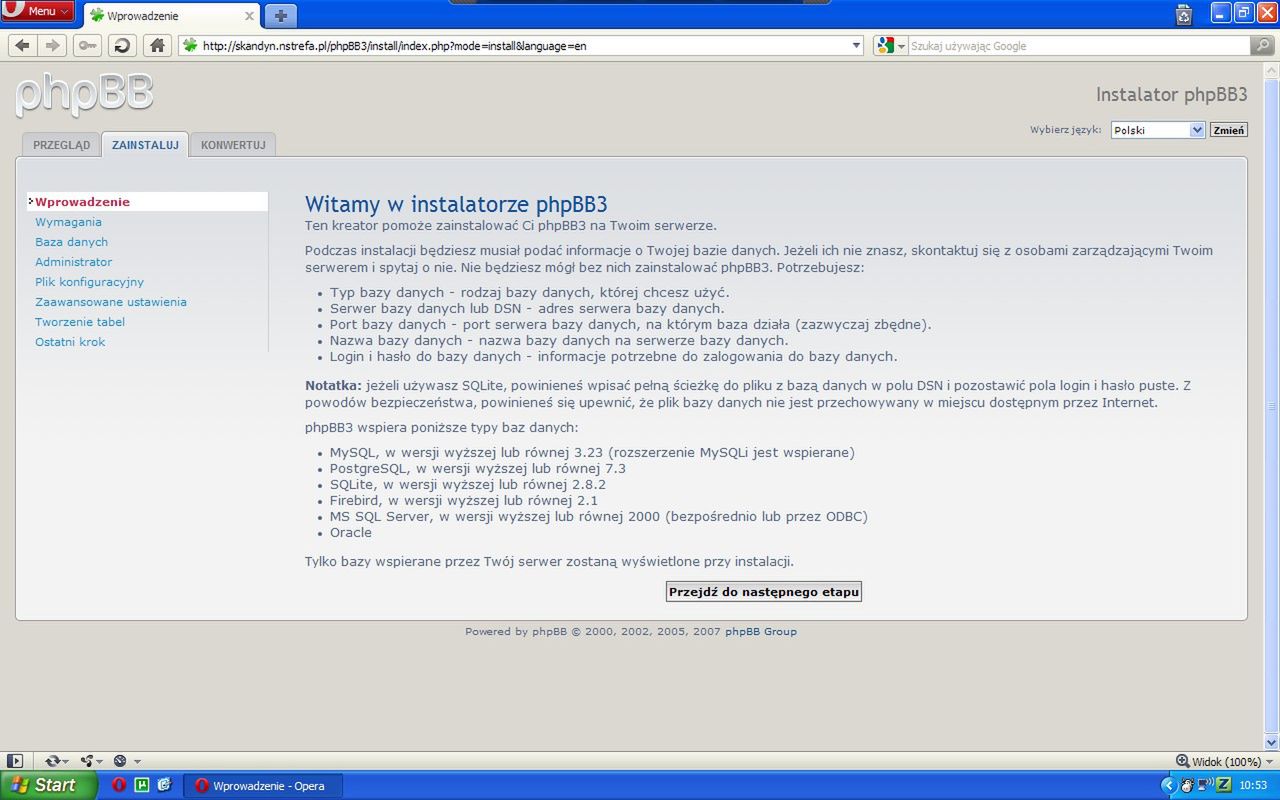Open the Opera Unite dropdown arrow
The height and width of the screenshot is (800, 1280).
click(x=100, y=762)
